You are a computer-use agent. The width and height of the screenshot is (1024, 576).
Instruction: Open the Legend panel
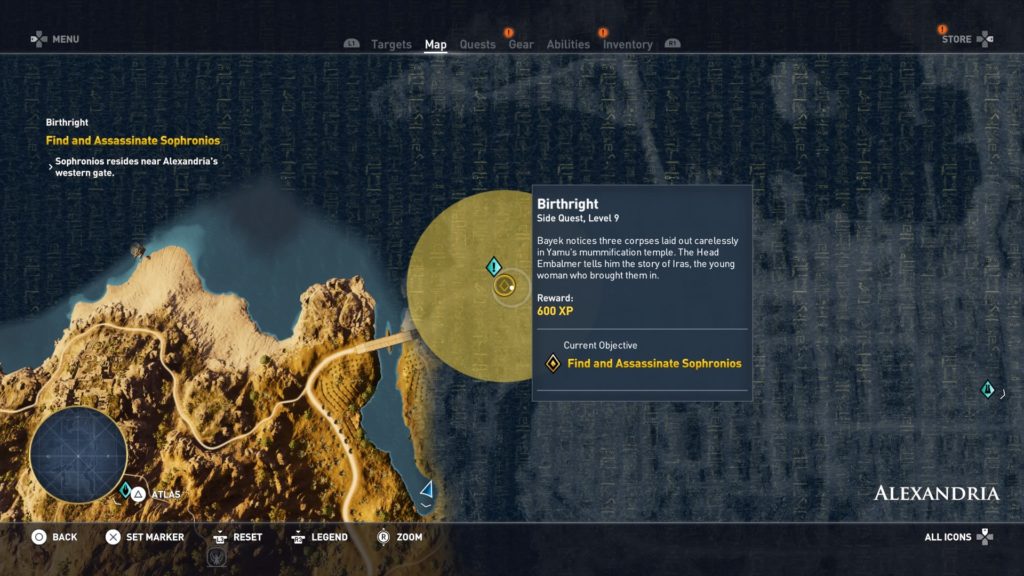319,537
